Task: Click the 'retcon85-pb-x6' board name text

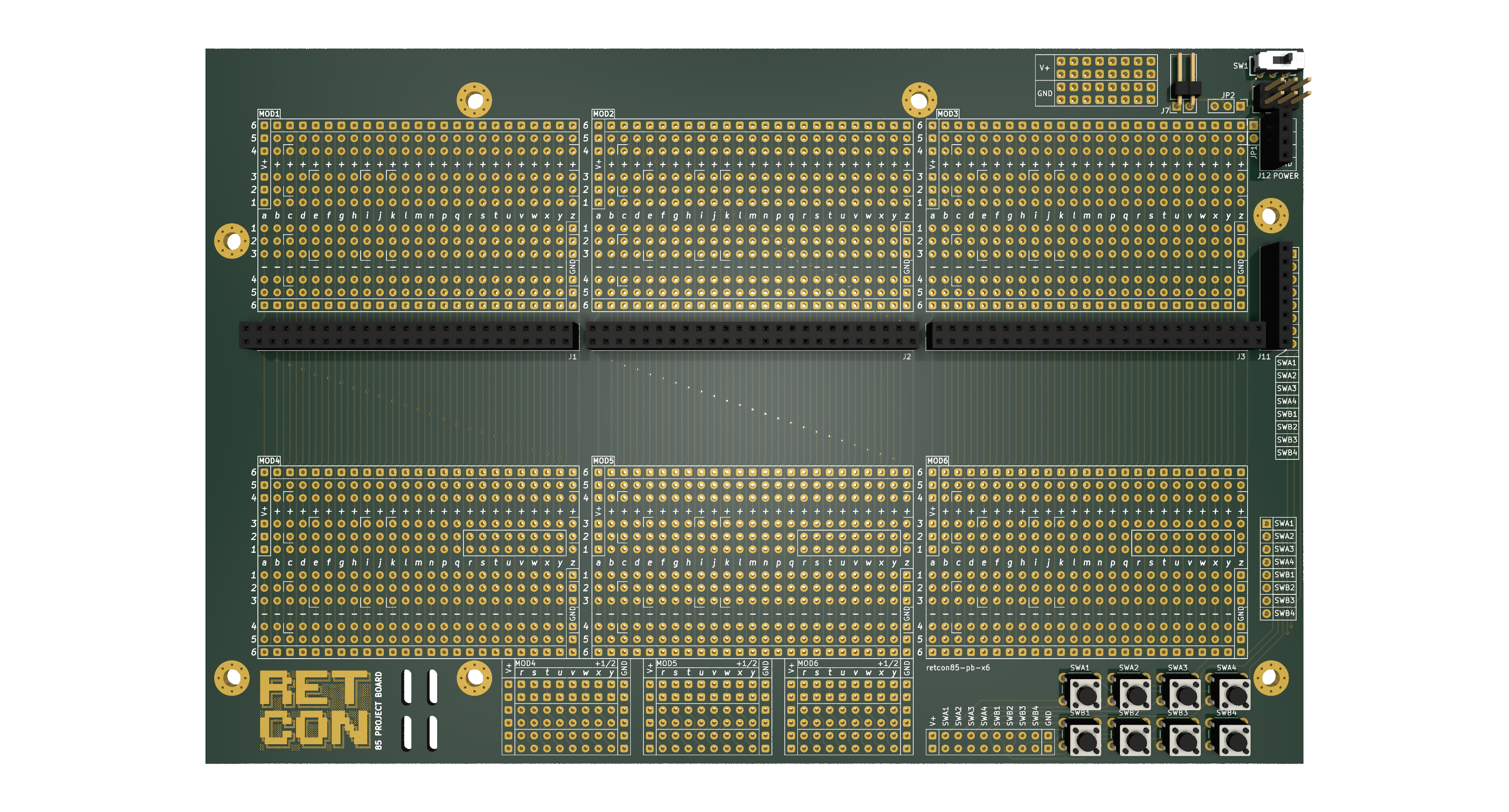Action: click(x=958, y=667)
